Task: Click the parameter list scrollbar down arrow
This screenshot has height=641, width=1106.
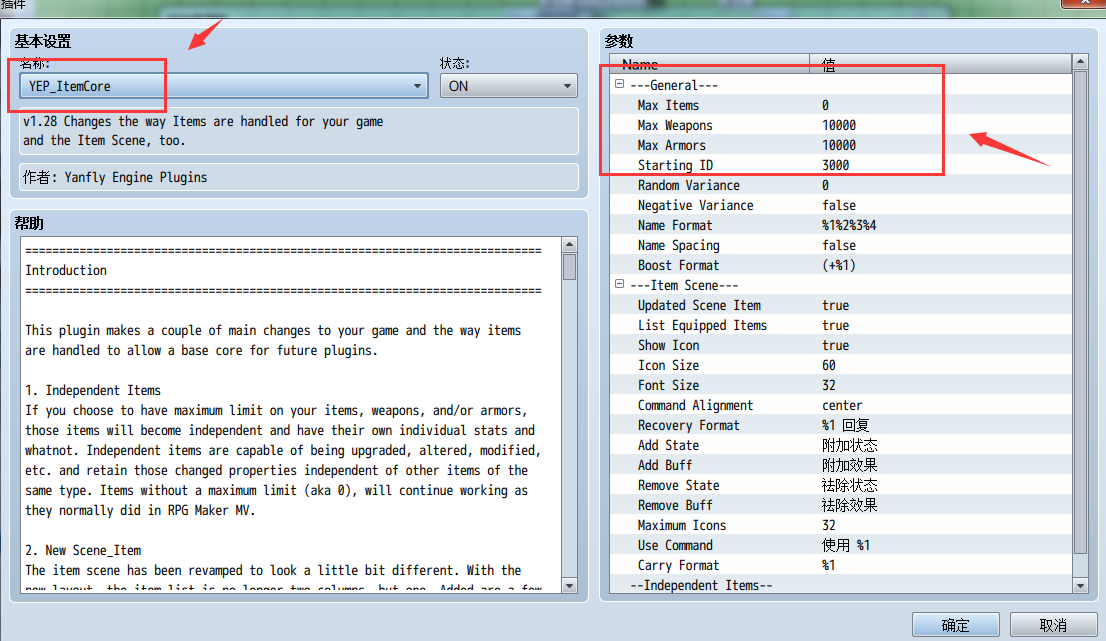Action: point(1080,585)
